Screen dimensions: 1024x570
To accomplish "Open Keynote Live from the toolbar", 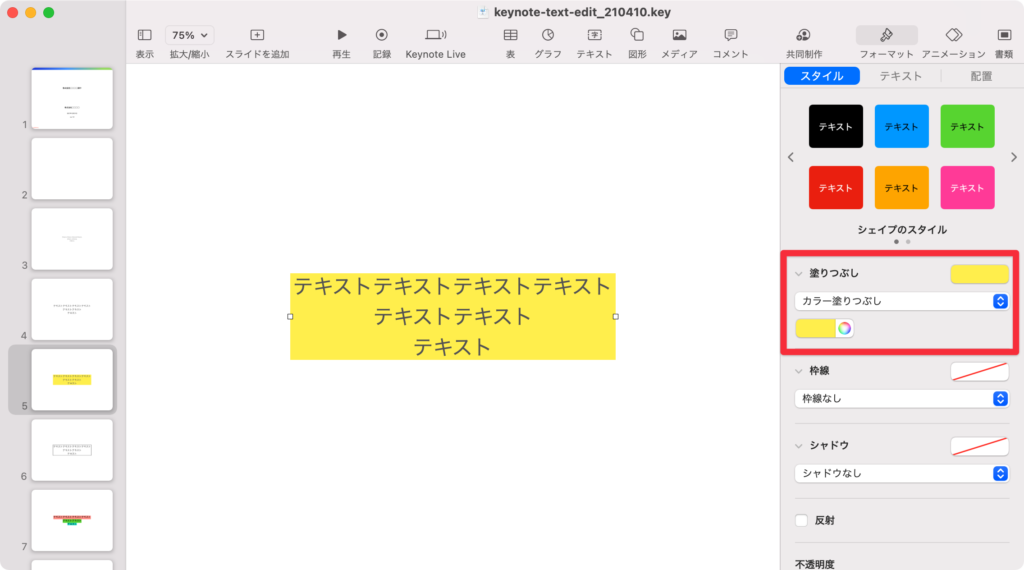I will tap(435, 35).
